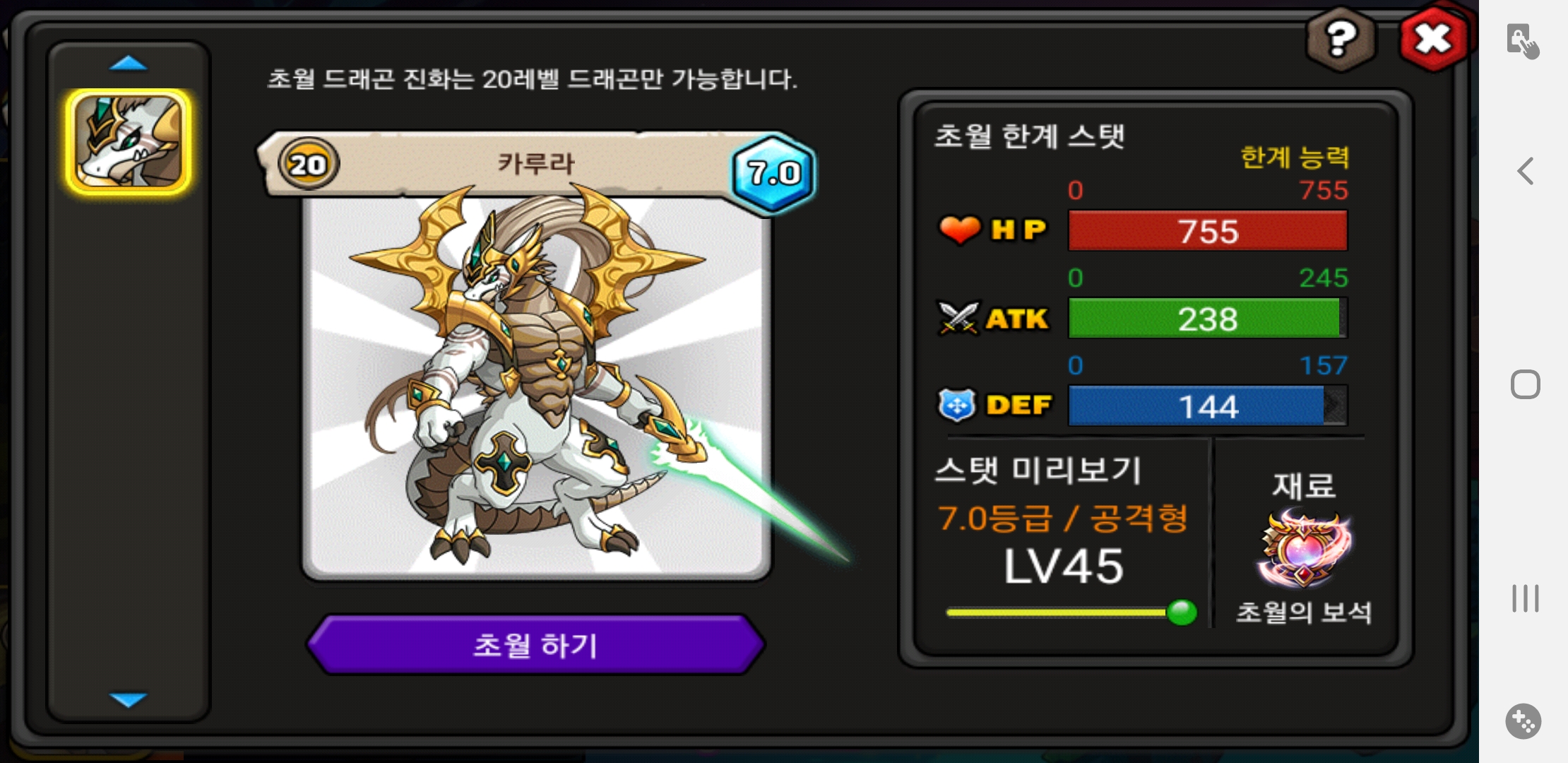Adjust the LV45 preview slider knob

pyautogui.click(x=1182, y=612)
